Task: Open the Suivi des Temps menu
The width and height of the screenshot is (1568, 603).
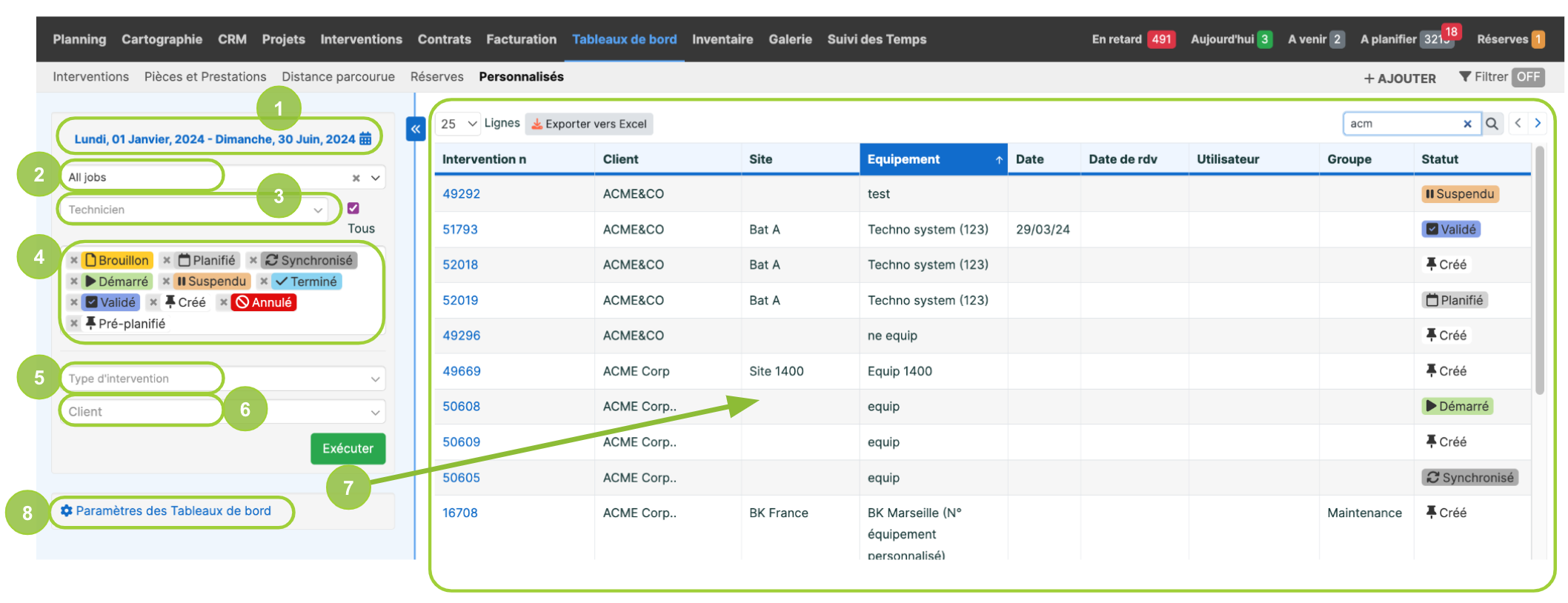Action: tap(877, 39)
